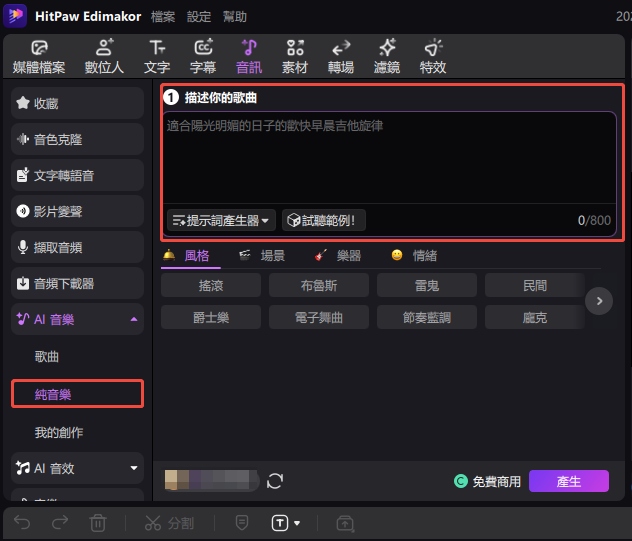Image resolution: width=632 pixels, height=541 pixels.
Task: Select the 布魯斯 style tag
Action: pos(319,285)
